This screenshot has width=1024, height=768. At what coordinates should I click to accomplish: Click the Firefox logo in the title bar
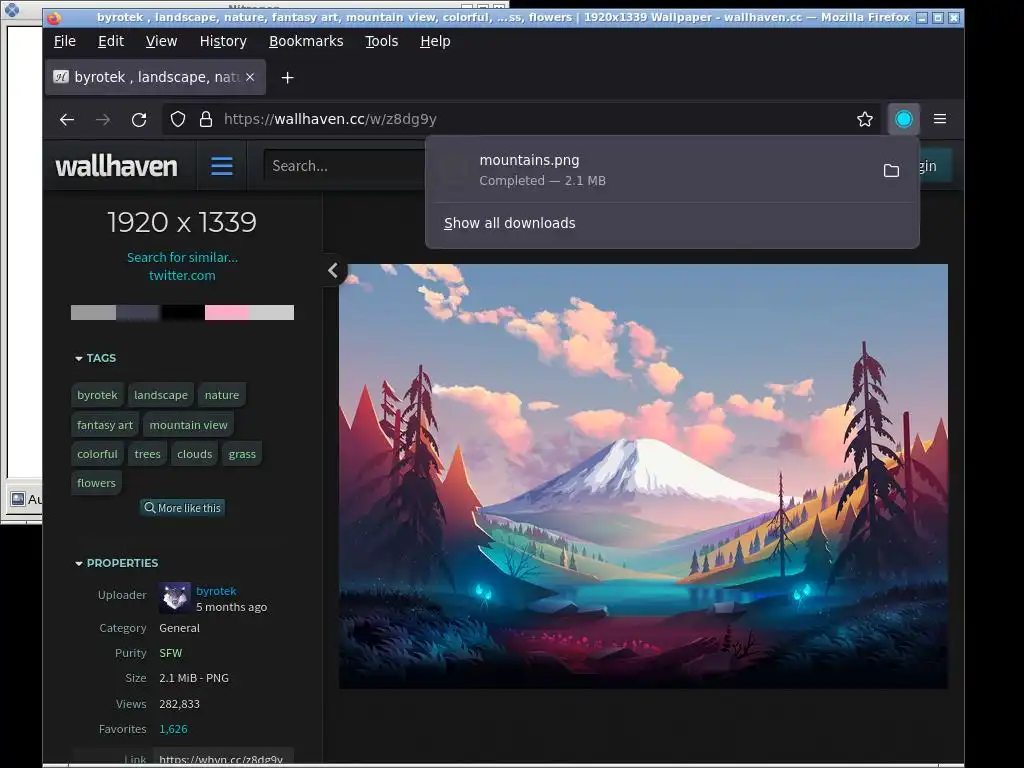(x=54, y=18)
